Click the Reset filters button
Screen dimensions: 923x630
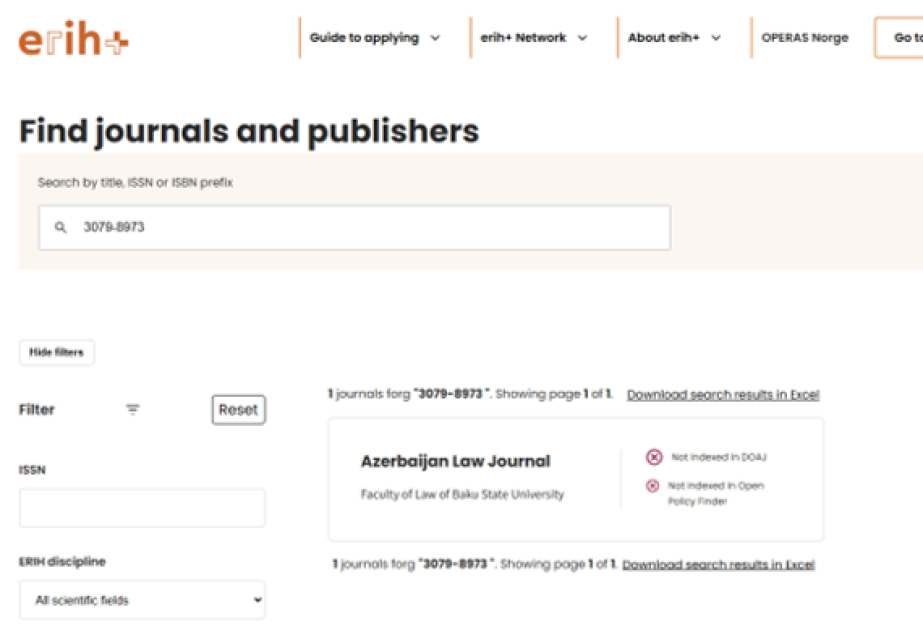[238, 410]
